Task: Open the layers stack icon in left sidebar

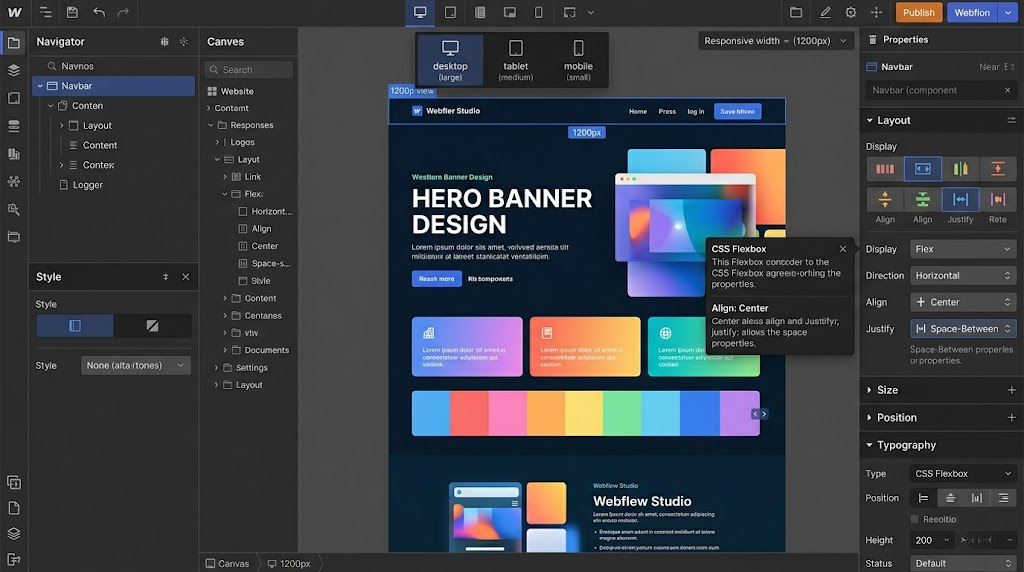Action: [14, 70]
